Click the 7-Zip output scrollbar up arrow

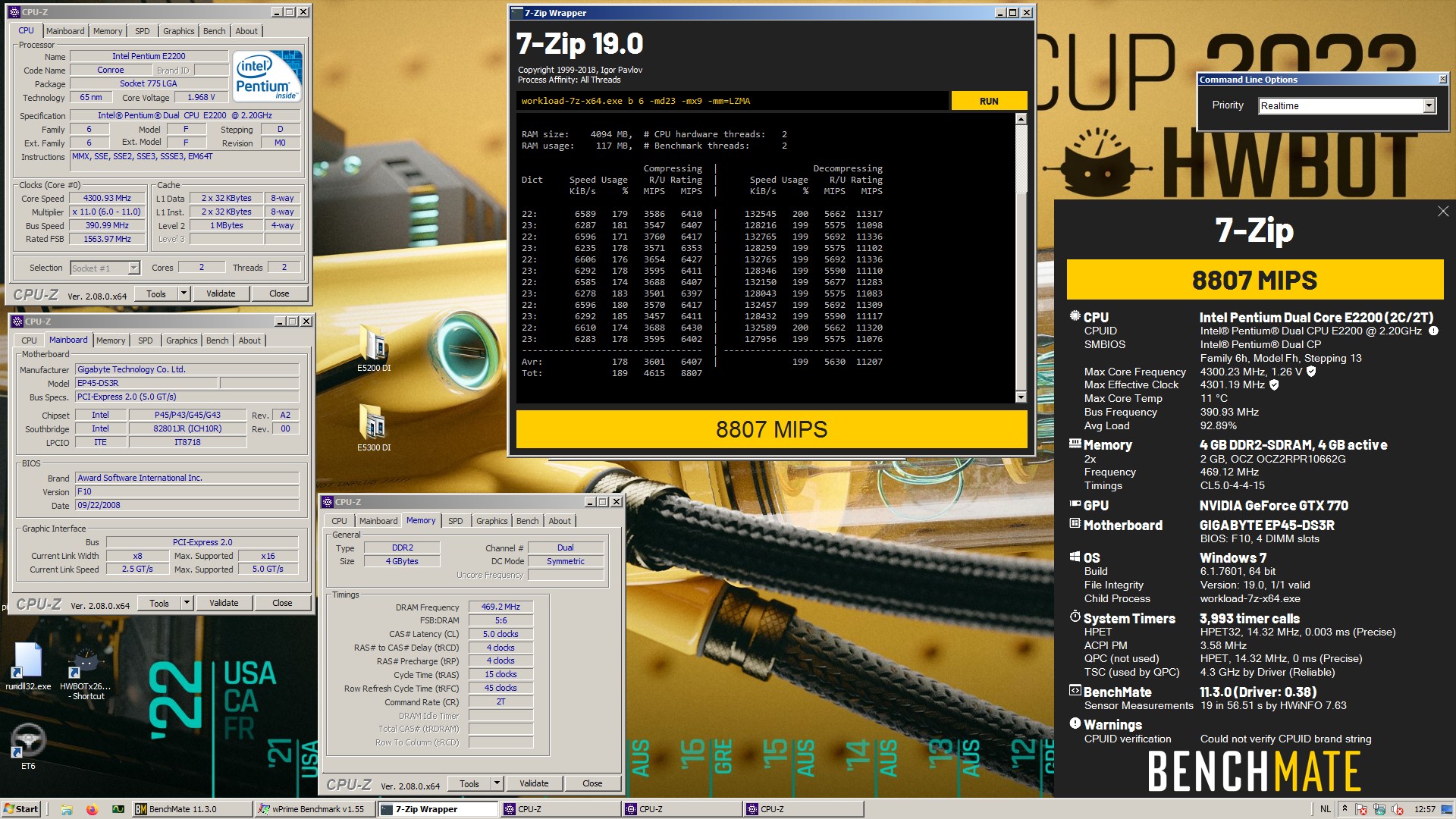point(1021,119)
